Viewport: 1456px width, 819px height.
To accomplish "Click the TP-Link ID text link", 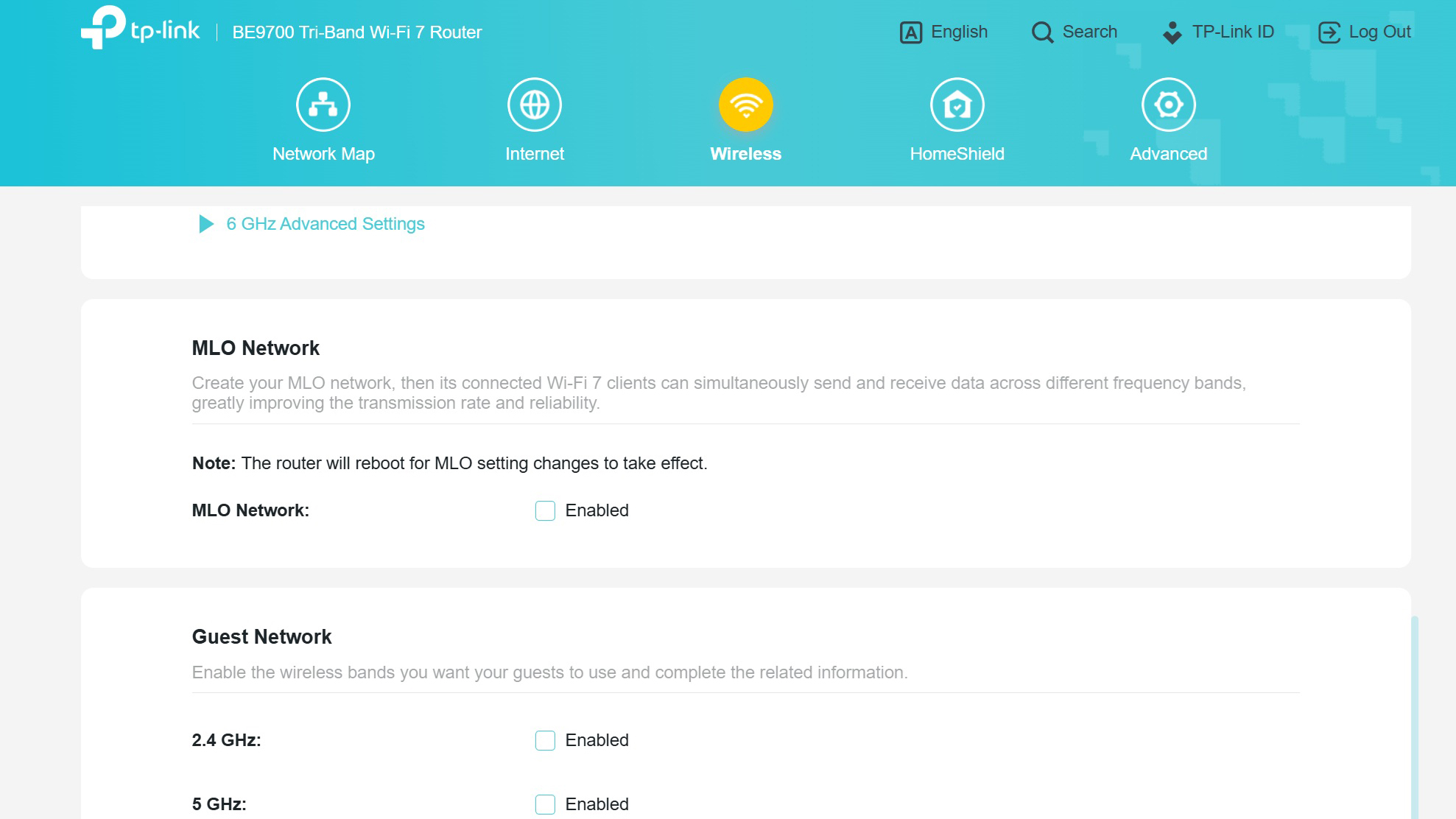I will pyautogui.click(x=1233, y=32).
